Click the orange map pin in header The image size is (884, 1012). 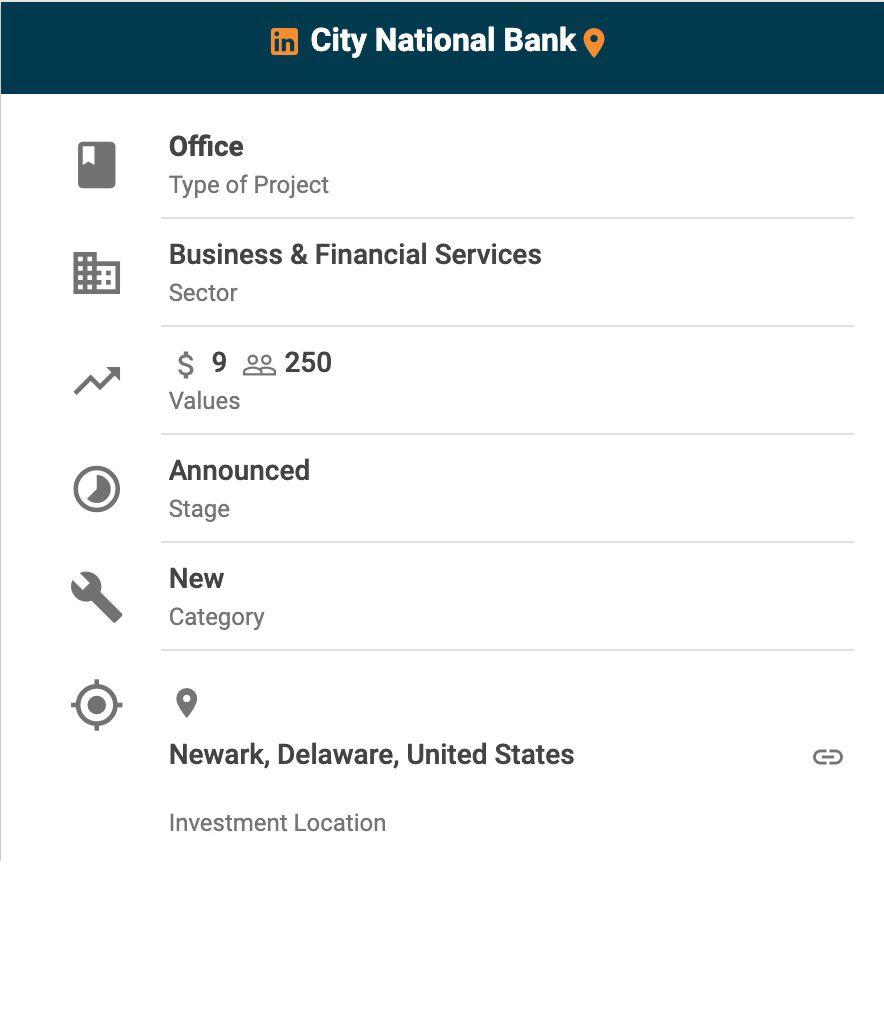click(594, 43)
